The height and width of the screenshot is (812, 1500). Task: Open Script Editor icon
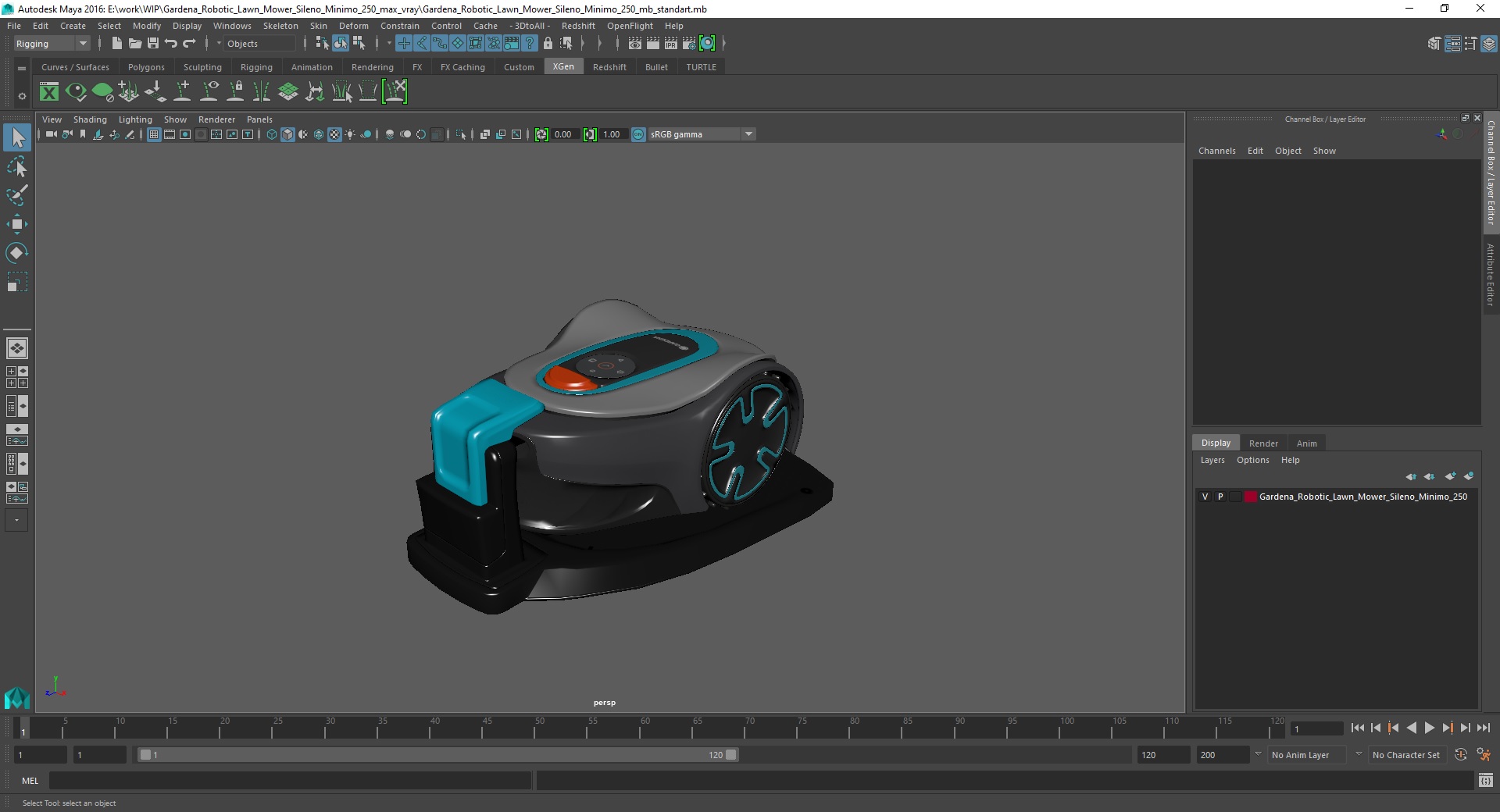tap(1486, 780)
